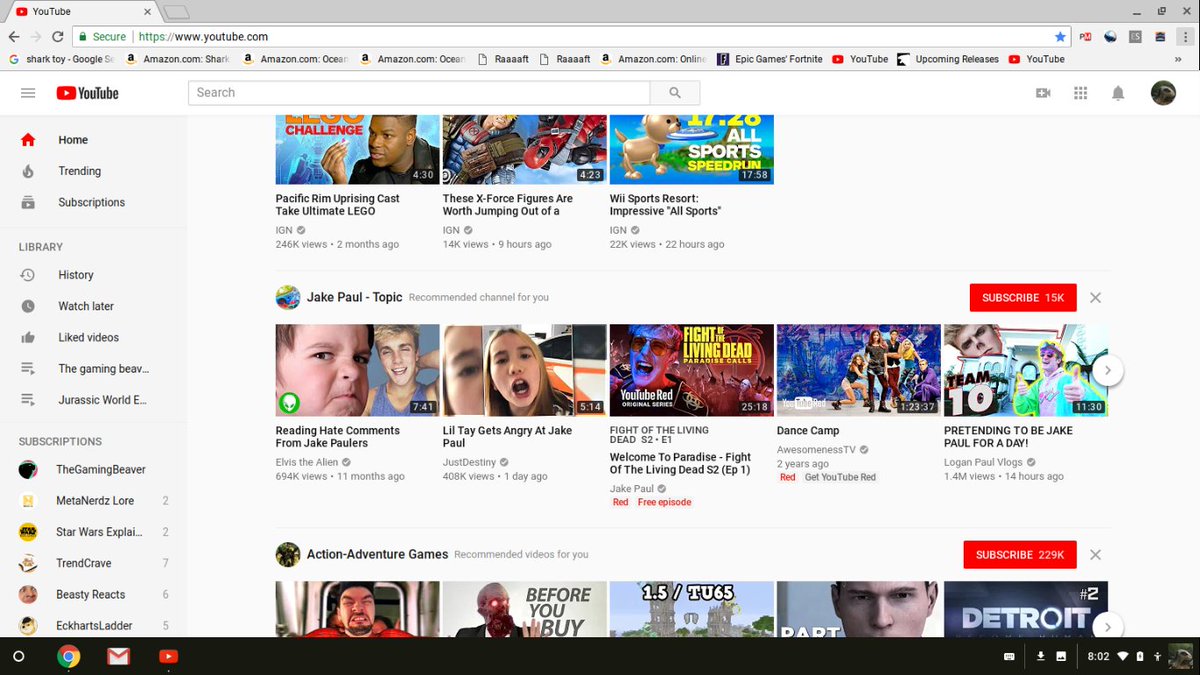Image resolution: width=1200 pixels, height=675 pixels.
Task: Click the search magnifier button
Action: (x=675, y=93)
